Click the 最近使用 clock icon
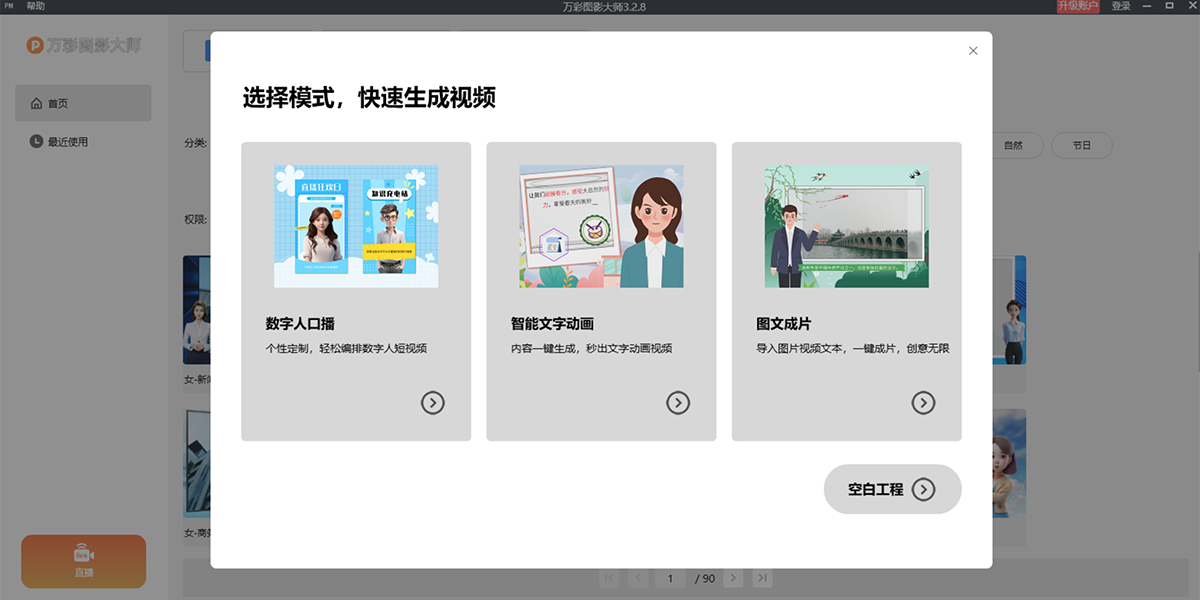This screenshot has width=1200, height=600. 37,142
